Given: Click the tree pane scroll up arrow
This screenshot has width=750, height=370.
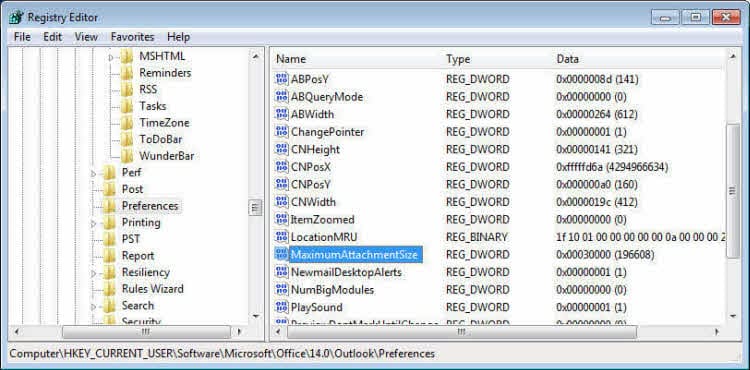Looking at the screenshot, I should pyautogui.click(x=255, y=57).
